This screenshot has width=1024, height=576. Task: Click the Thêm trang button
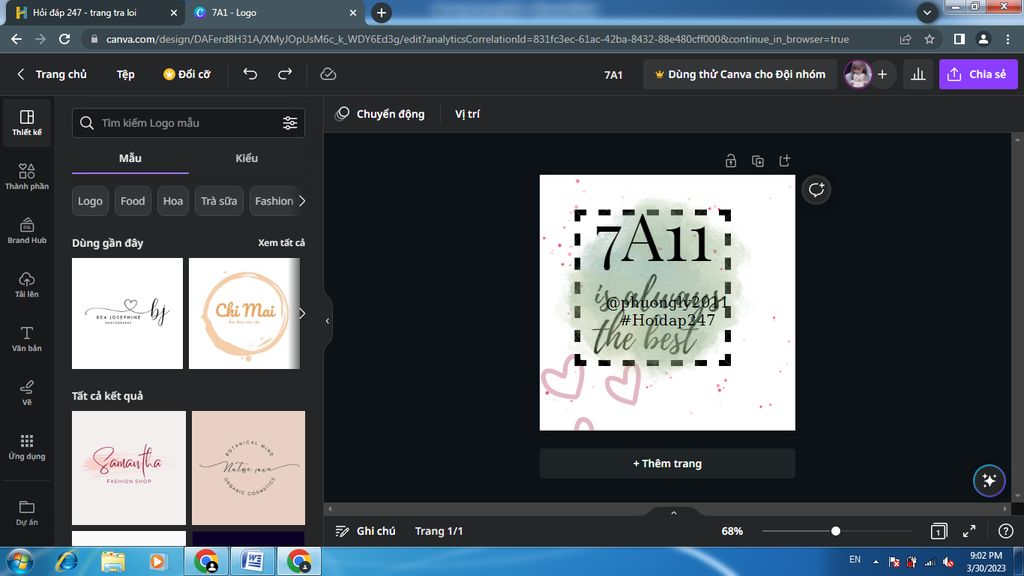[667, 463]
